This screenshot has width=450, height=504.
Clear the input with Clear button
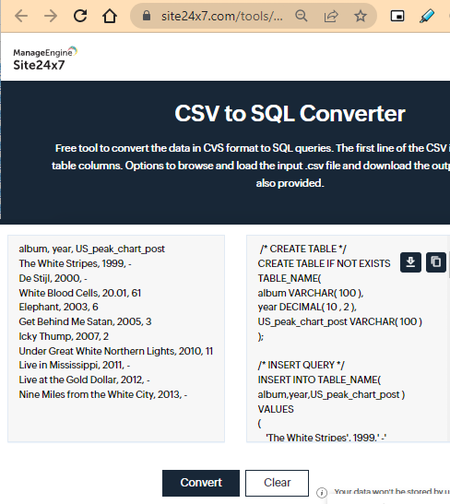(x=277, y=483)
